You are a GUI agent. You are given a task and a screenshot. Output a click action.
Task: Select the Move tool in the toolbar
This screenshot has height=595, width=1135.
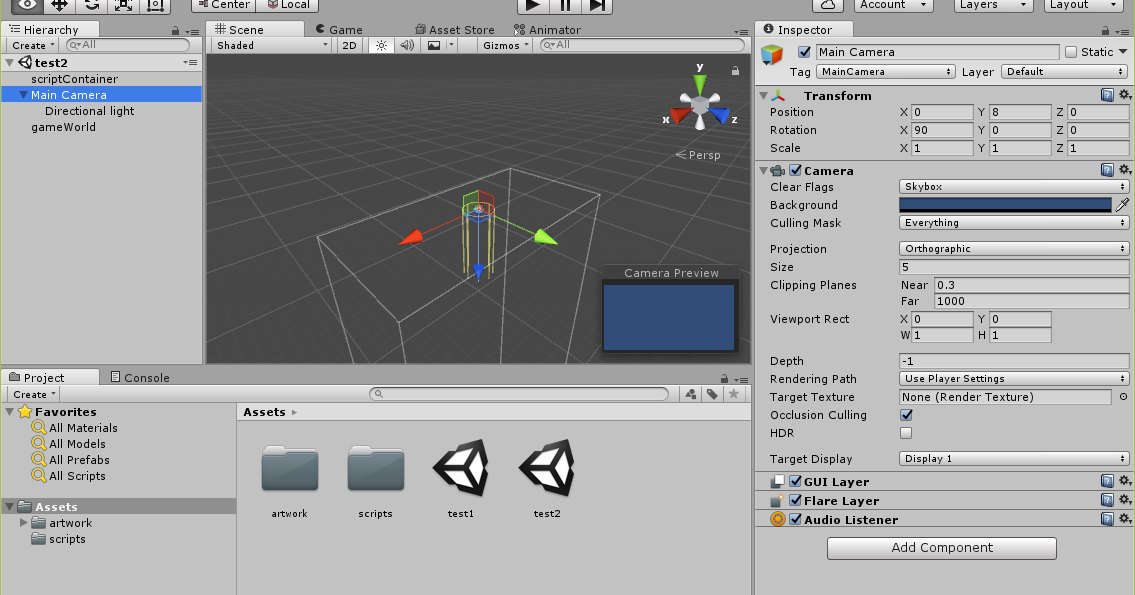tap(58, 6)
